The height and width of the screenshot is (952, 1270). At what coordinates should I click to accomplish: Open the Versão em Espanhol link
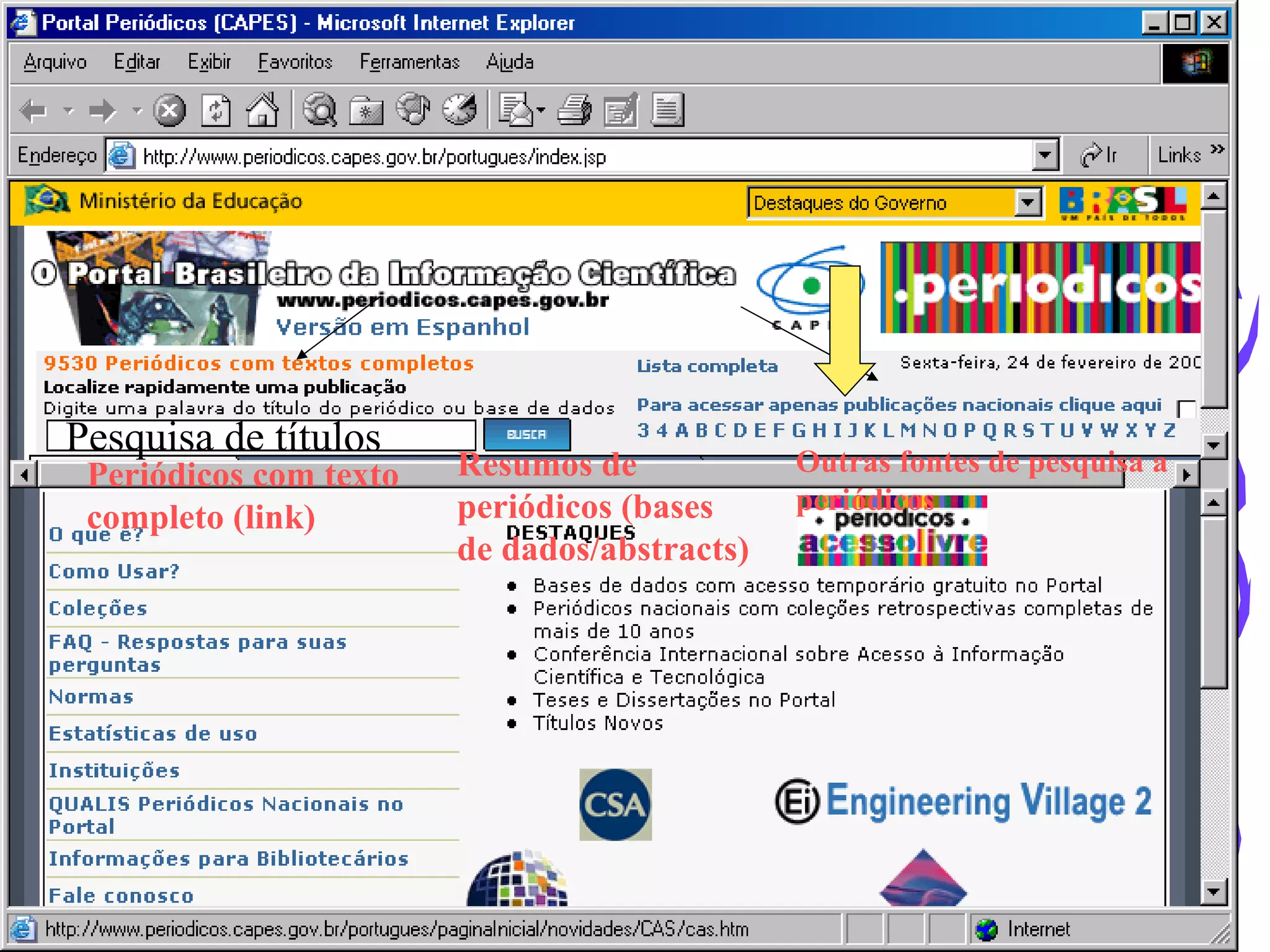coord(402,327)
